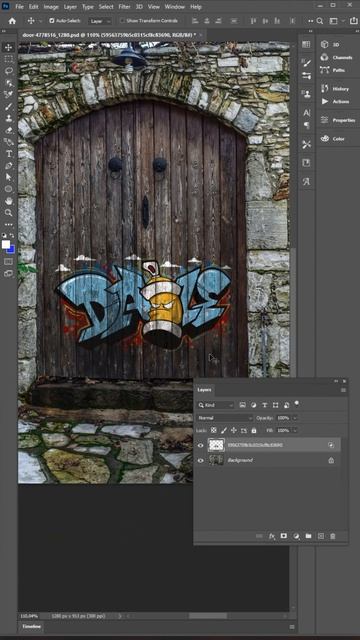
Task: Click the white foreground color swatch
Action: 5,244
